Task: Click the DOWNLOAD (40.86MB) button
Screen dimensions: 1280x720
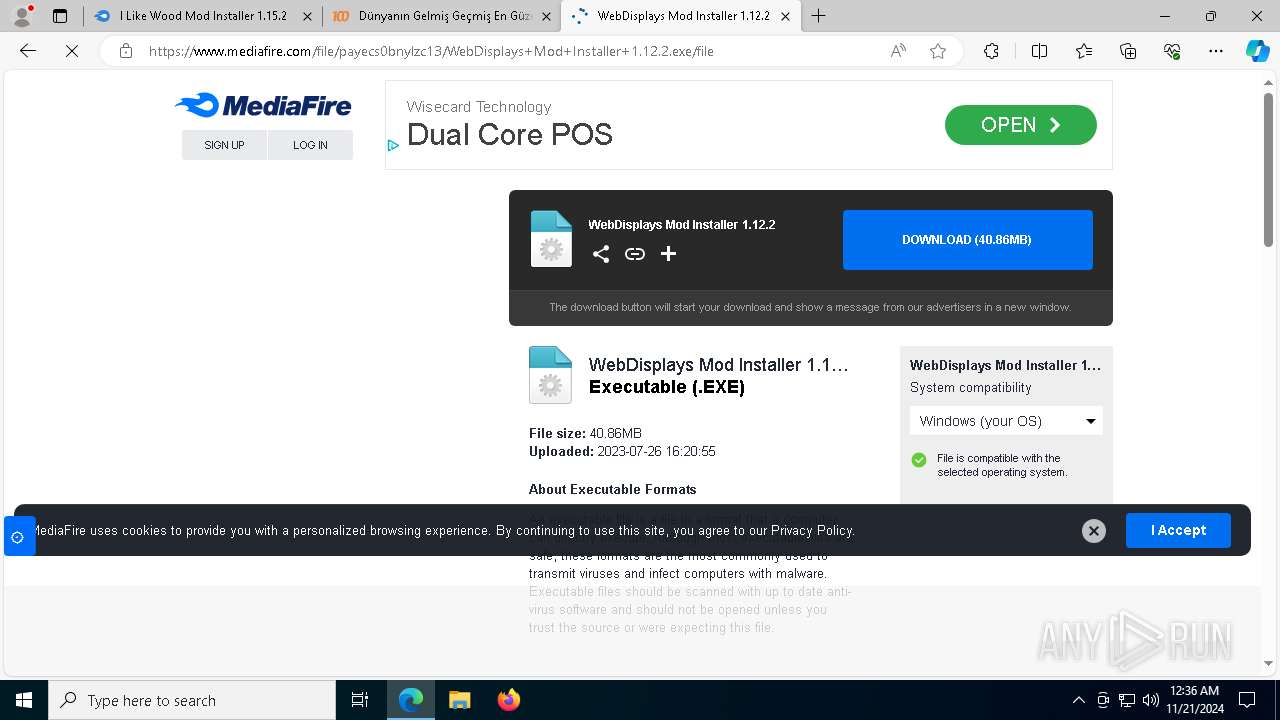Action: 967,240
